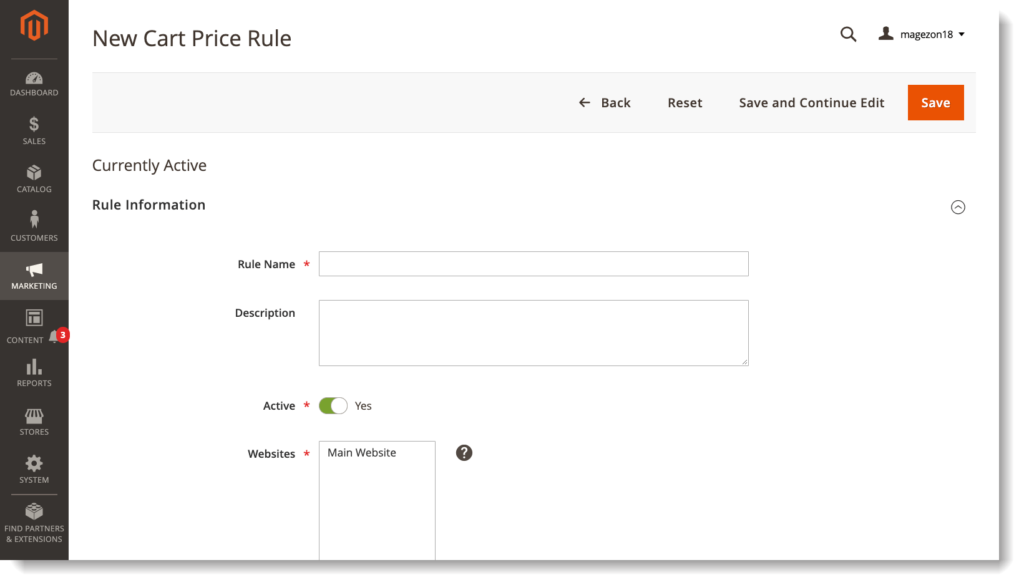Open the Content menu item
Screen dimensions: 1024x585
(26, 326)
